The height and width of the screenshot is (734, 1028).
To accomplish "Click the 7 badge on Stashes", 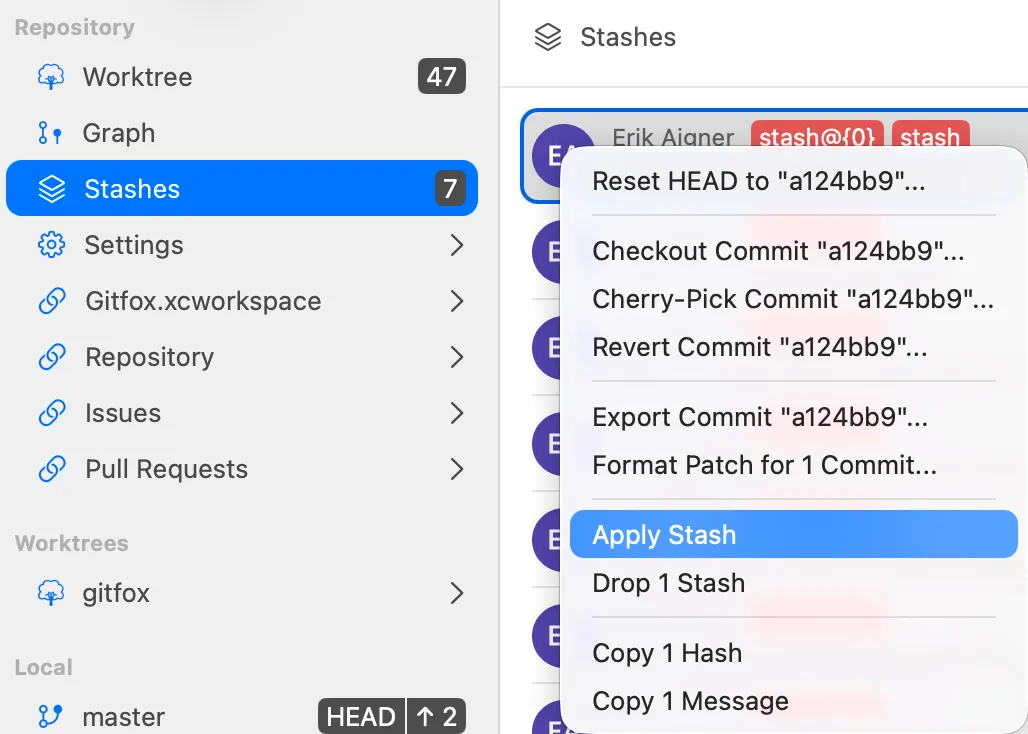I will tap(450, 189).
